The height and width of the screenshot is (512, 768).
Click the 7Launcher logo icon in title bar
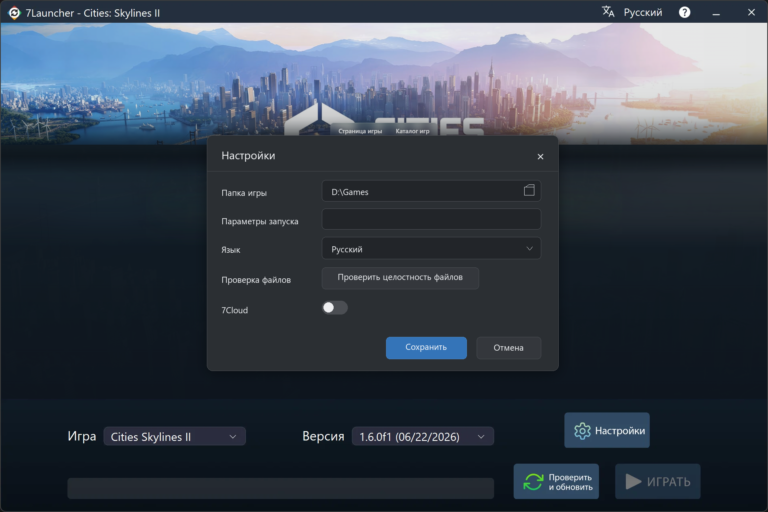click(14, 13)
